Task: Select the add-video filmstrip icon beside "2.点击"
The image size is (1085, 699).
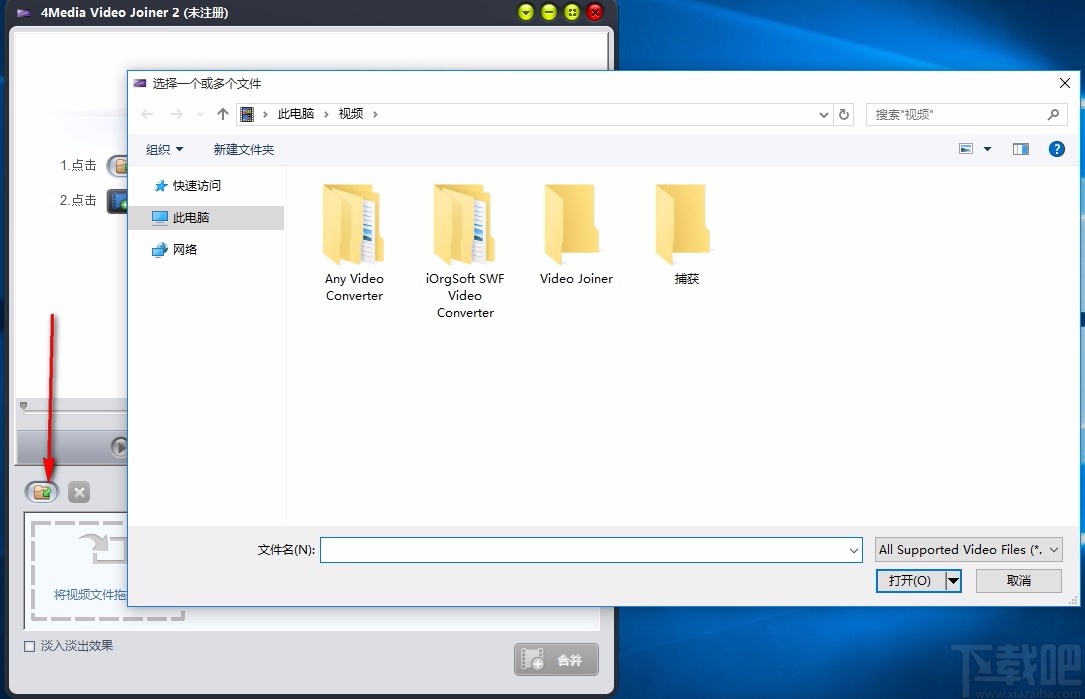Action: 120,200
